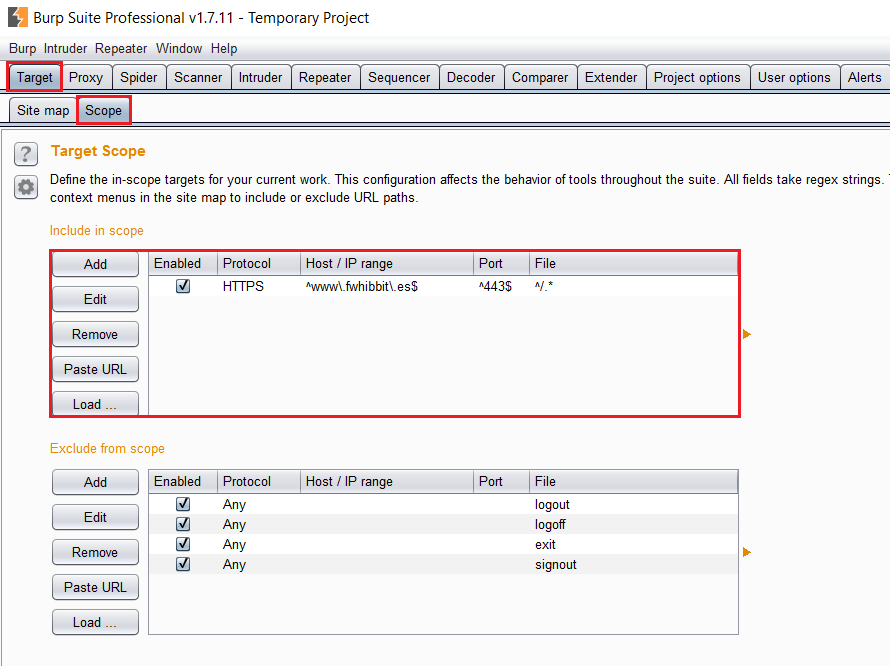Screen dimensions: 891x666
Task: Open the Site map sub-tab
Action: point(43,110)
